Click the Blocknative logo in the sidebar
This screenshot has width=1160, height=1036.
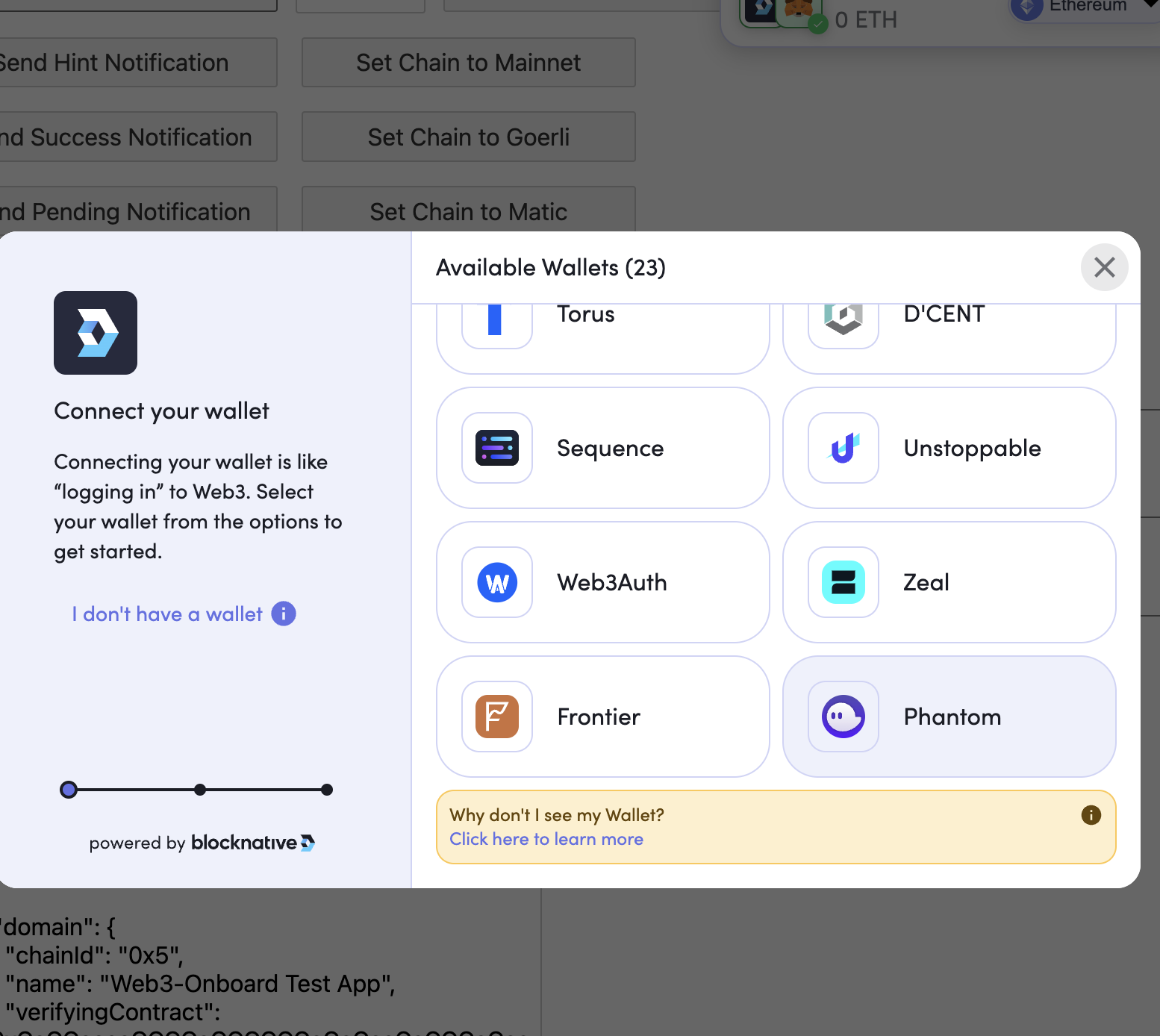pyautogui.click(x=96, y=333)
